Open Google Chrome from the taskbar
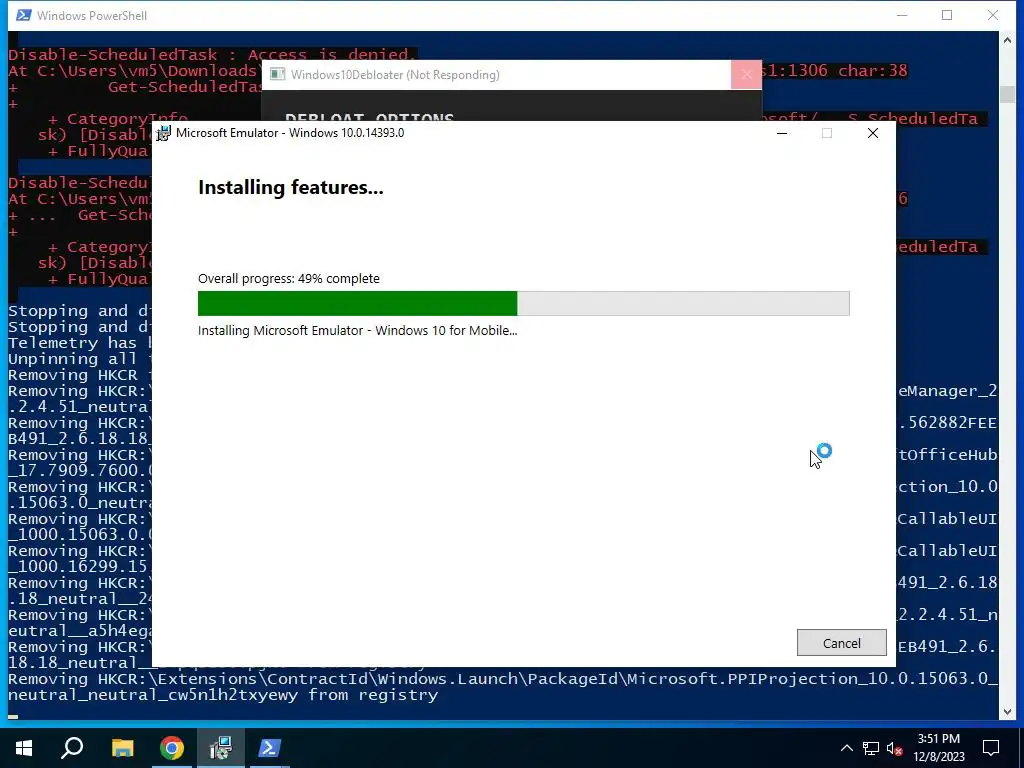The height and width of the screenshot is (768, 1024). (172, 748)
